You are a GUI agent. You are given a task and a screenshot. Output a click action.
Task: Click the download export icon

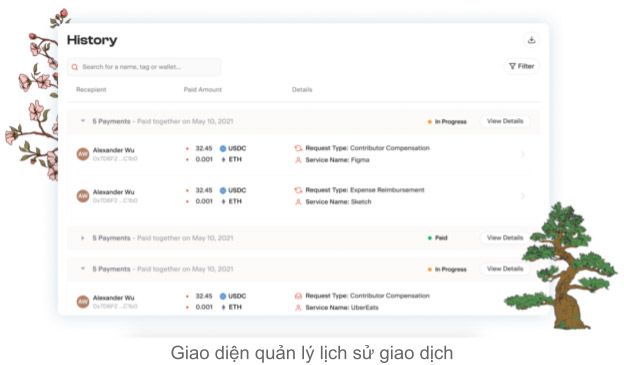(x=531, y=40)
